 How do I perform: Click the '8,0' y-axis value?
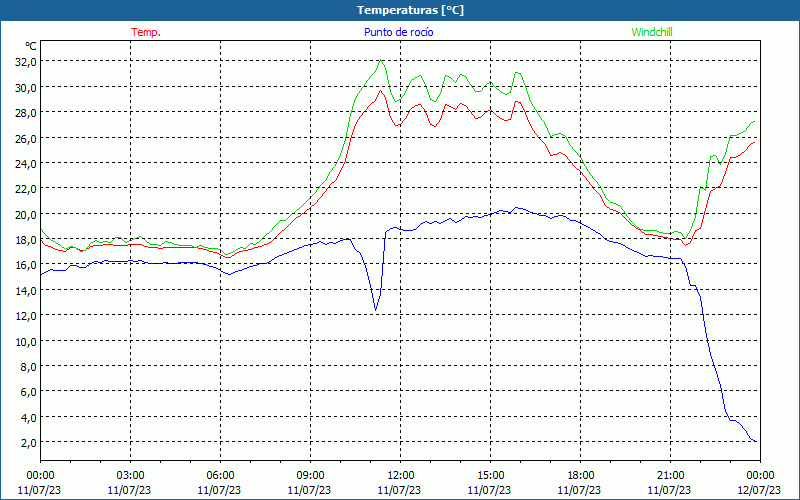click(28, 366)
